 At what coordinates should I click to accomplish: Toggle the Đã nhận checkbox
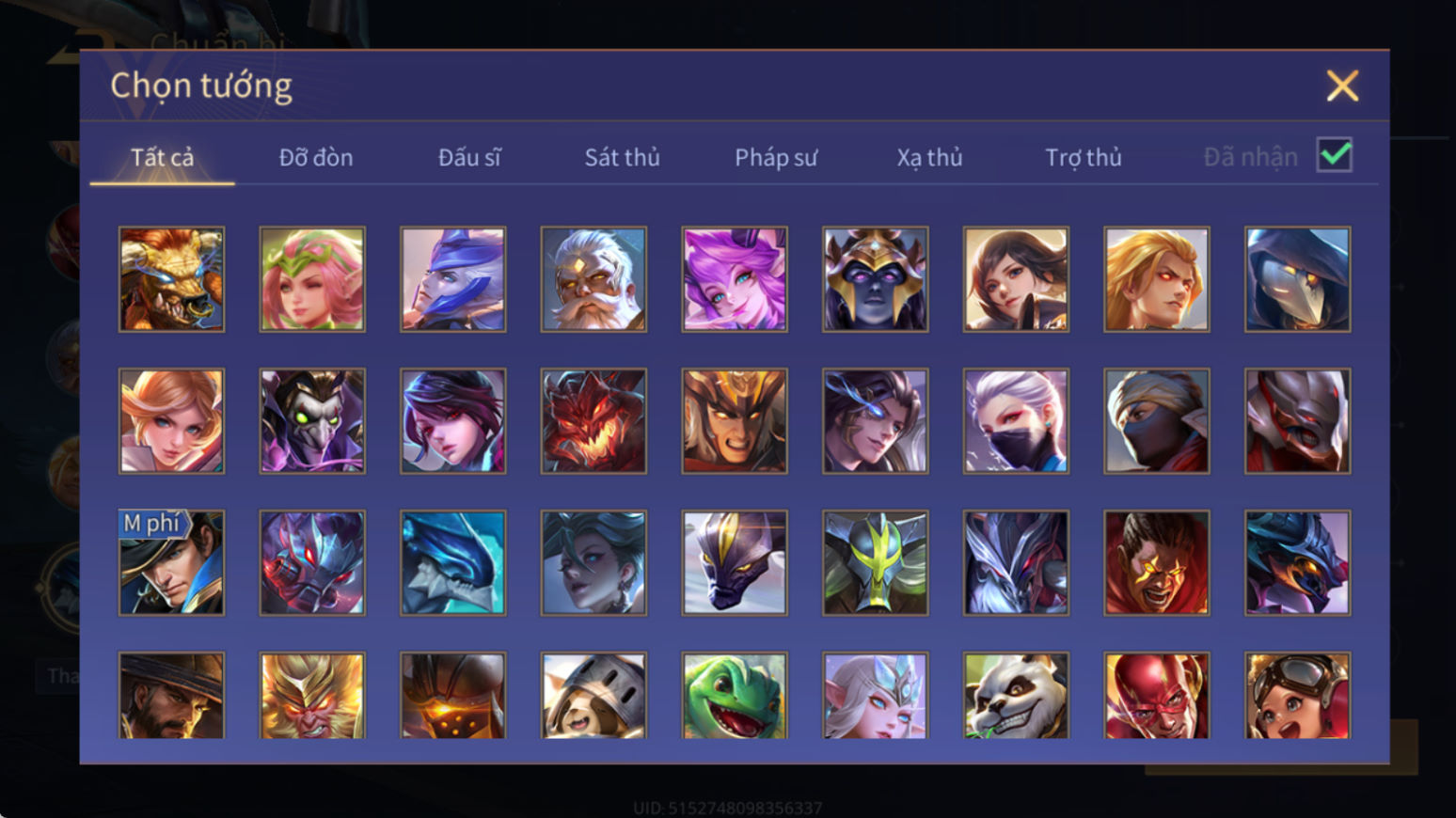(x=1334, y=155)
